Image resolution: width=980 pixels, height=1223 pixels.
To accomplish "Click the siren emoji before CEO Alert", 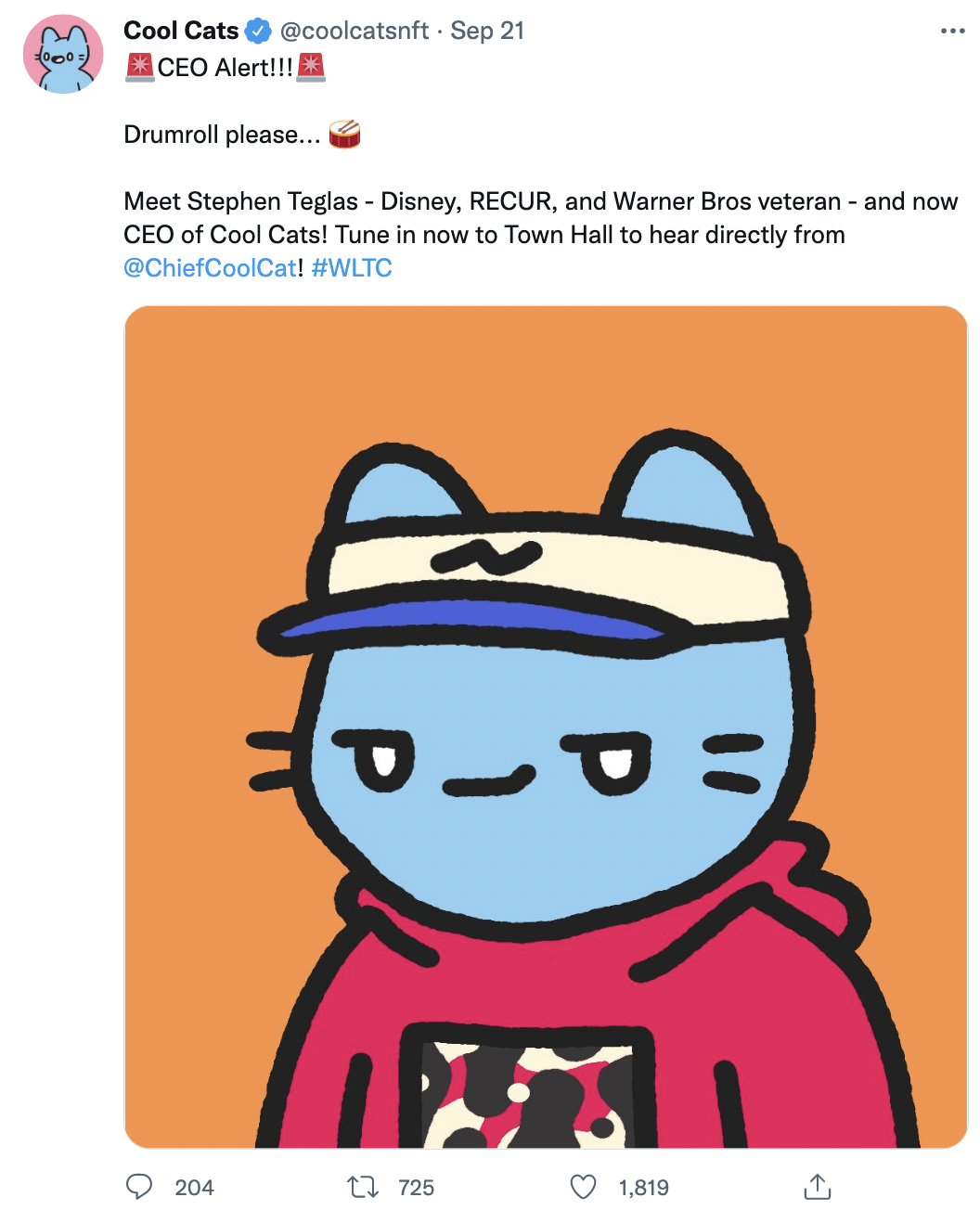I will point(140,68).
